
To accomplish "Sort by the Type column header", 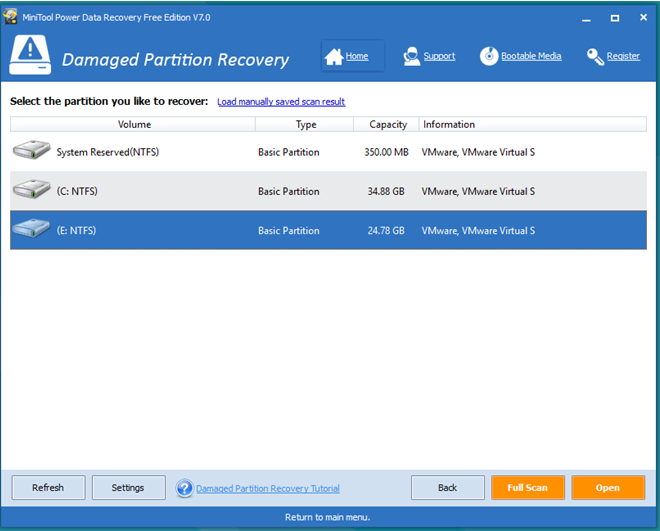I will point(304,124).
